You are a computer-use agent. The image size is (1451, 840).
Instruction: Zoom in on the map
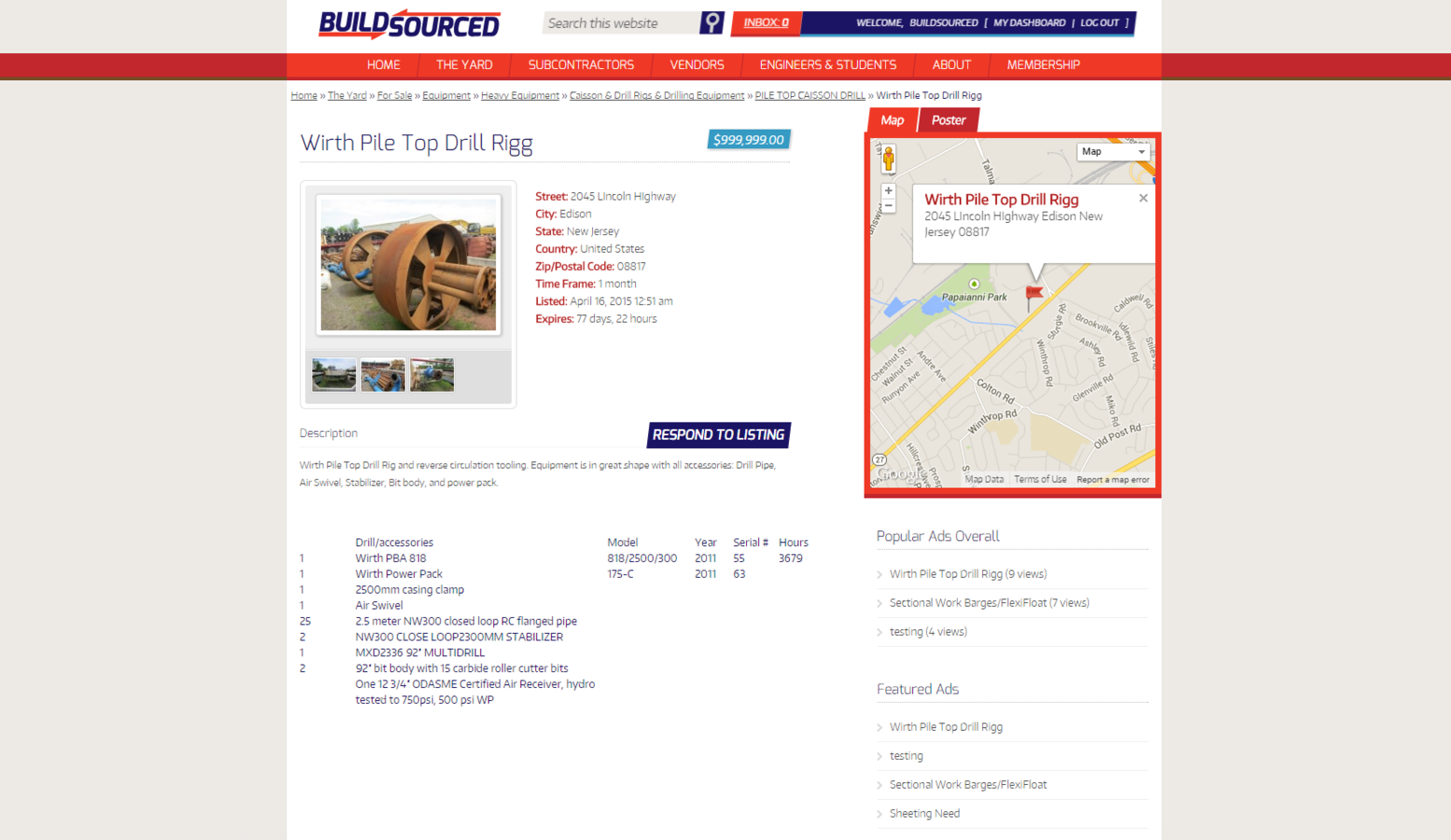tap(888, 190)
